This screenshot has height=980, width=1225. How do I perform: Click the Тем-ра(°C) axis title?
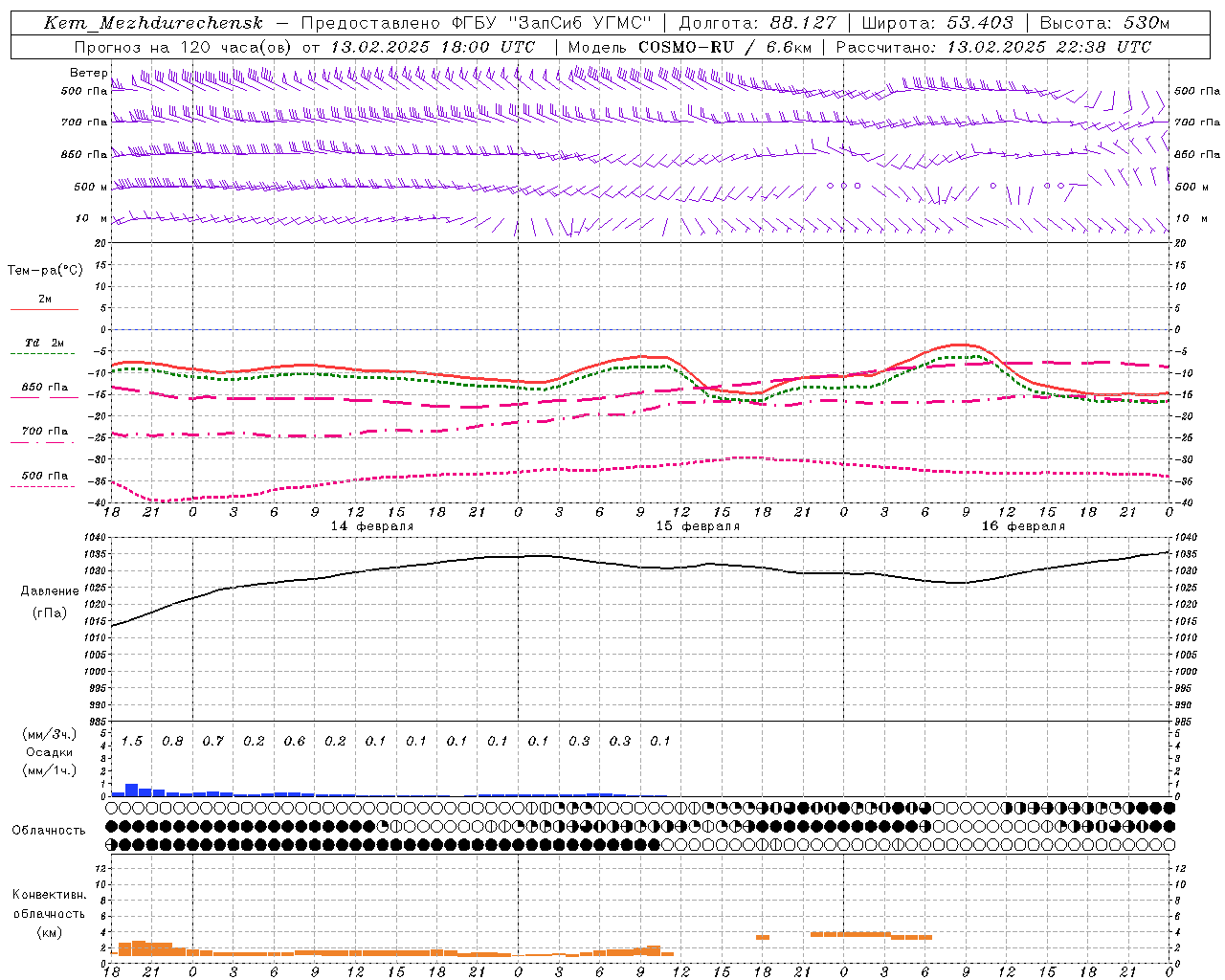[45, 271]
